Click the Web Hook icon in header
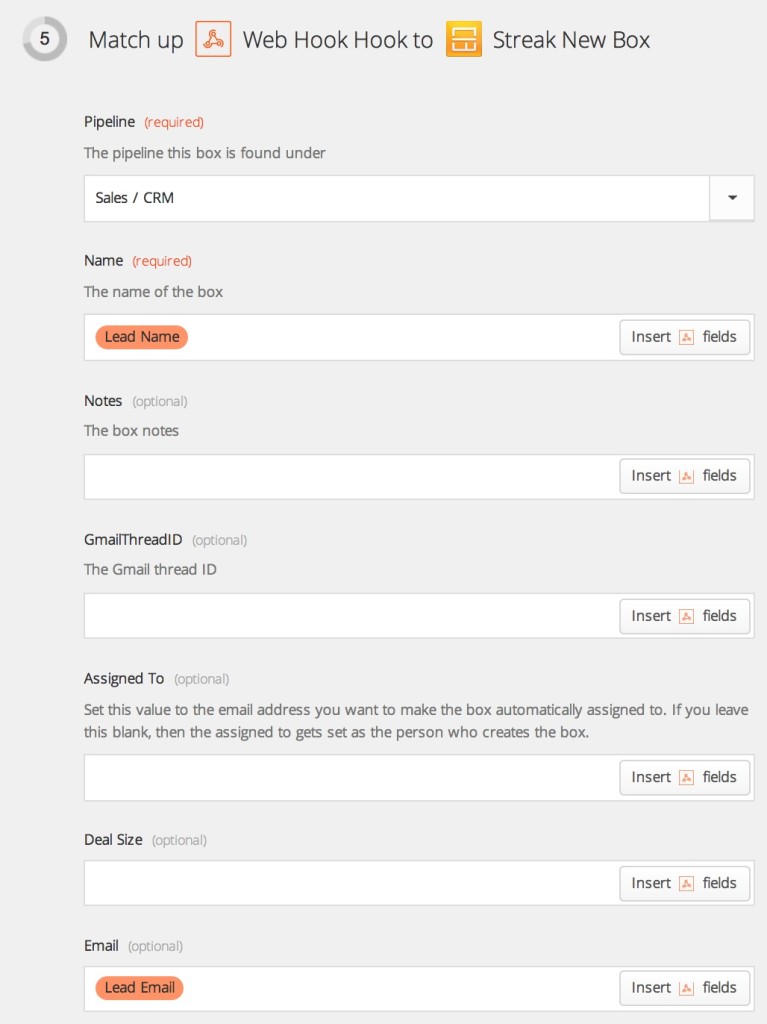 click(x=213, y=39)
